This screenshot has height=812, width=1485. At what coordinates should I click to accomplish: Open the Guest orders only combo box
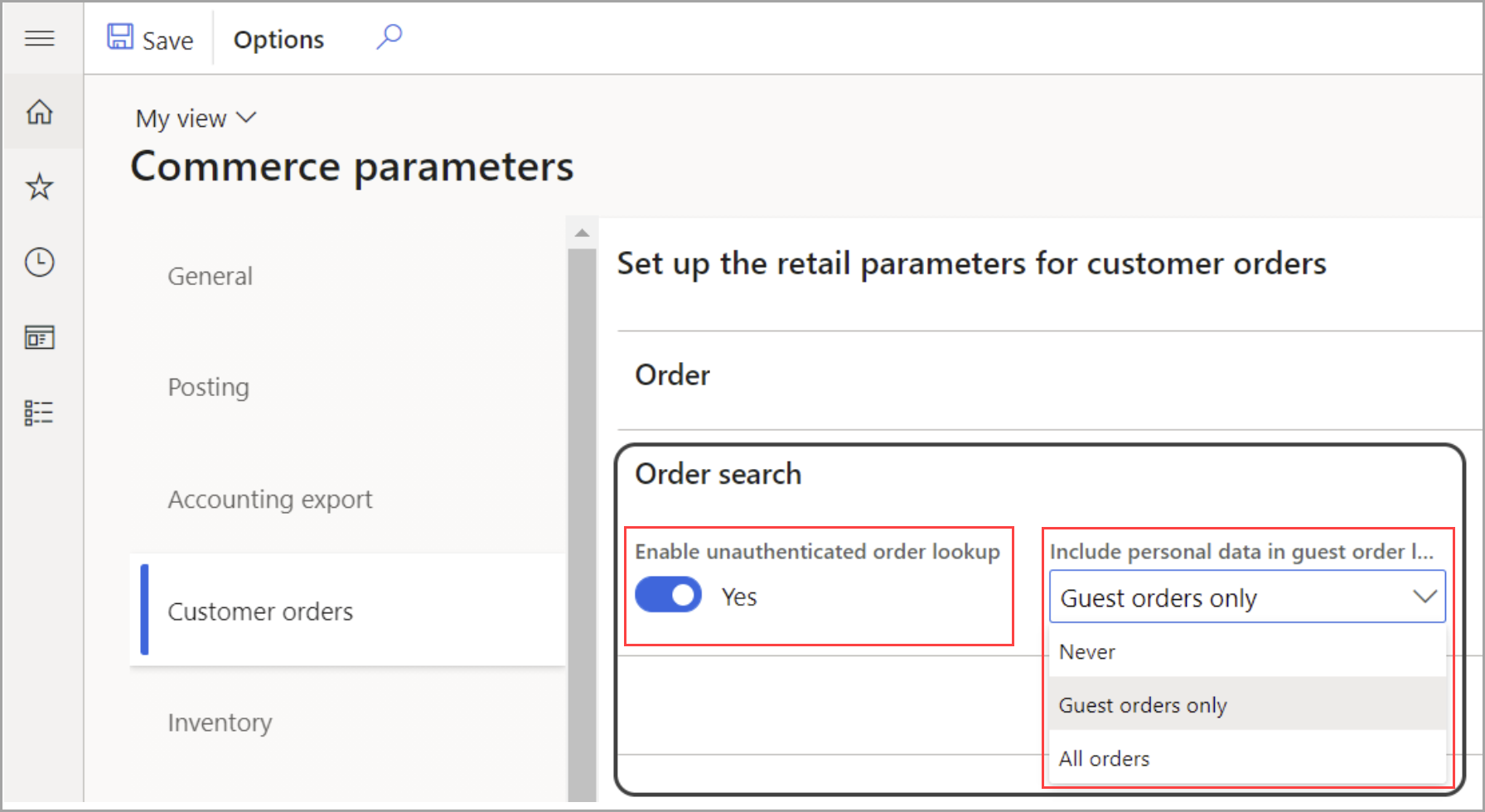(1247, 597)
